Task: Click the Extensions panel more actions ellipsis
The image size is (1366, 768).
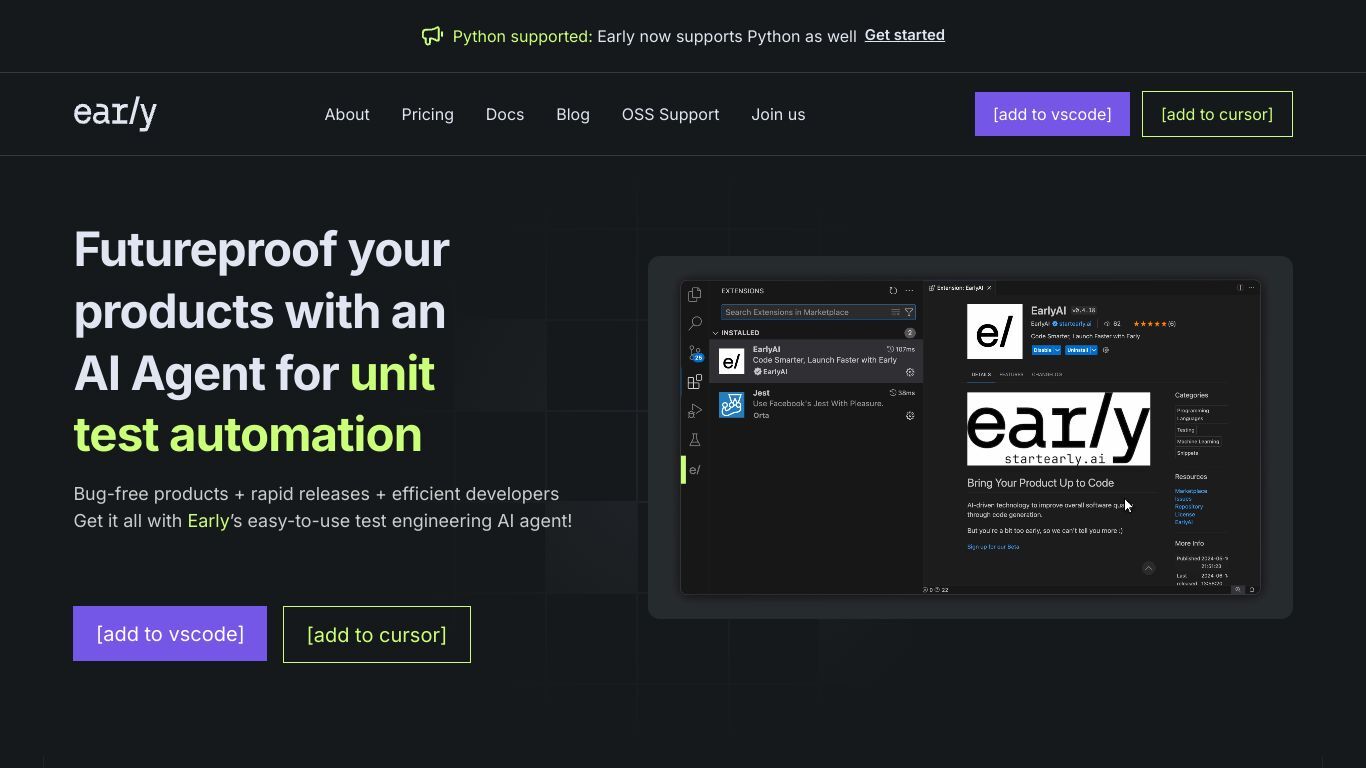Action: click(909, 291)
